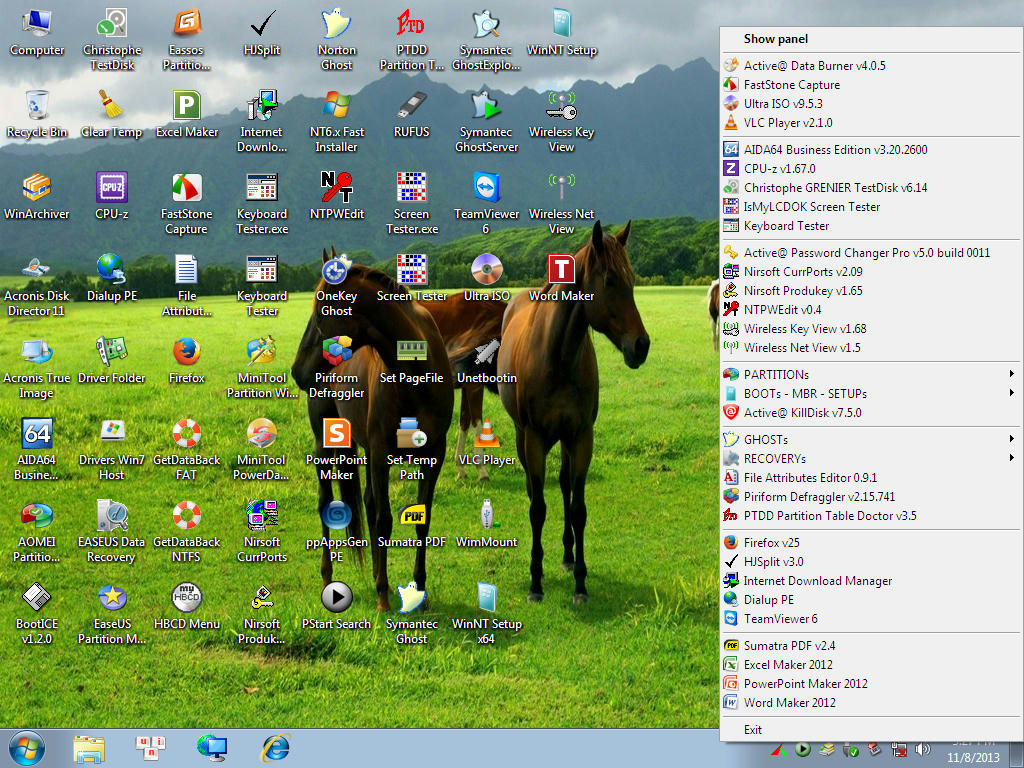Open Windows Explorer from the taskbar
Screen dimensions: 1024x768
coord(89,748)
